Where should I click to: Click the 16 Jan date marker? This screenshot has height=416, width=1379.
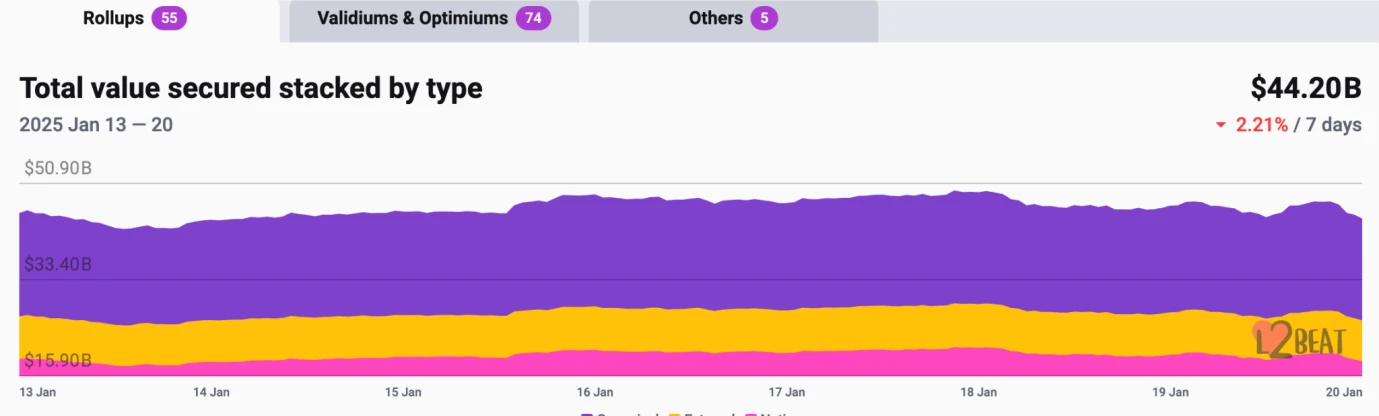tap(595, 392)
